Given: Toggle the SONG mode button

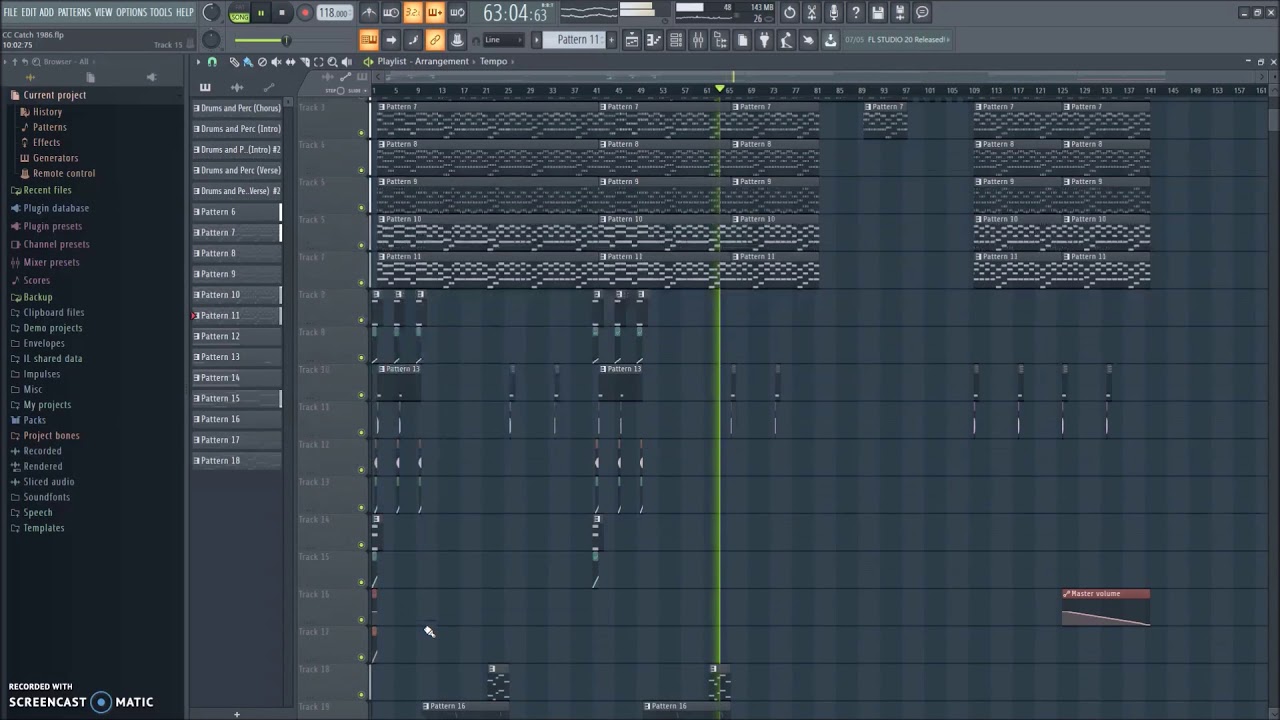Looking at the screenshot, I should click(x=240, y=17).
